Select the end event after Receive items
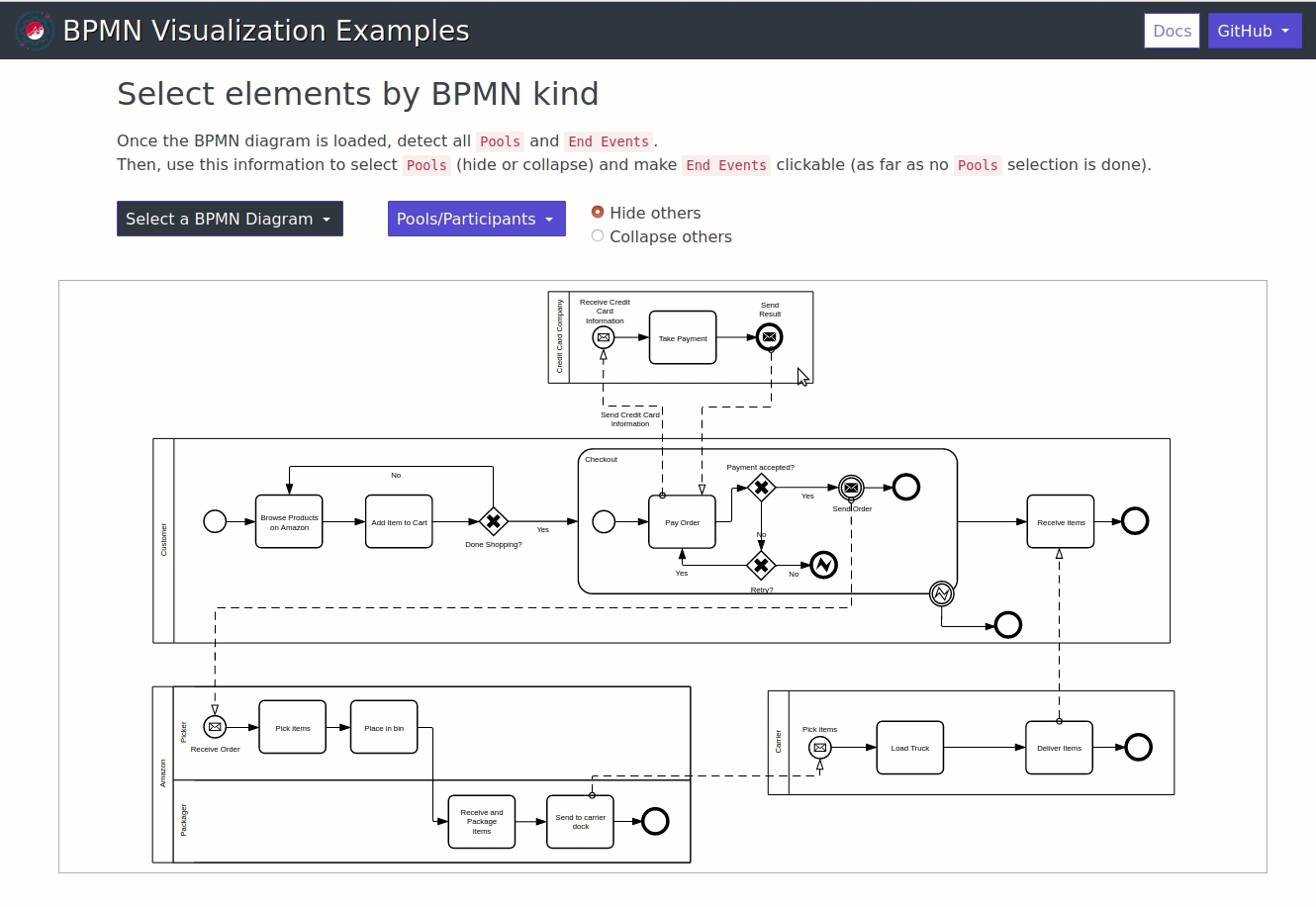The height and width of the screenshot is (907, 1316). 1135,521
